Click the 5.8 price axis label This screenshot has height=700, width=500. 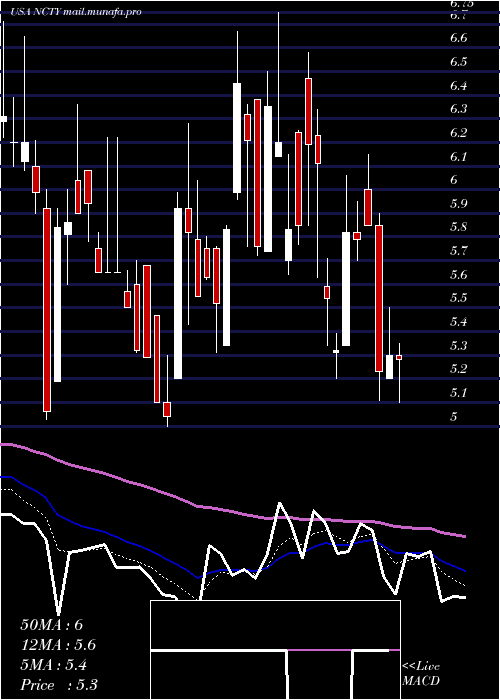tap(458, 227)
